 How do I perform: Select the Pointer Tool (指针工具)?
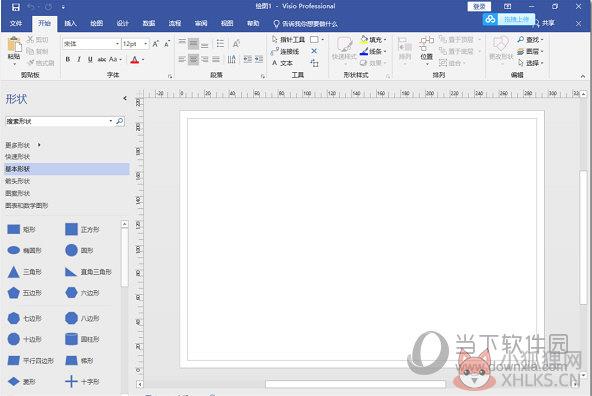[x=288, y=39]
